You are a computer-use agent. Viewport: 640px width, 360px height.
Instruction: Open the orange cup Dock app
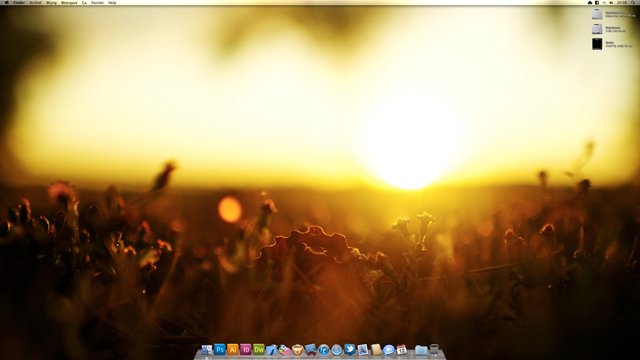[298, 350]
